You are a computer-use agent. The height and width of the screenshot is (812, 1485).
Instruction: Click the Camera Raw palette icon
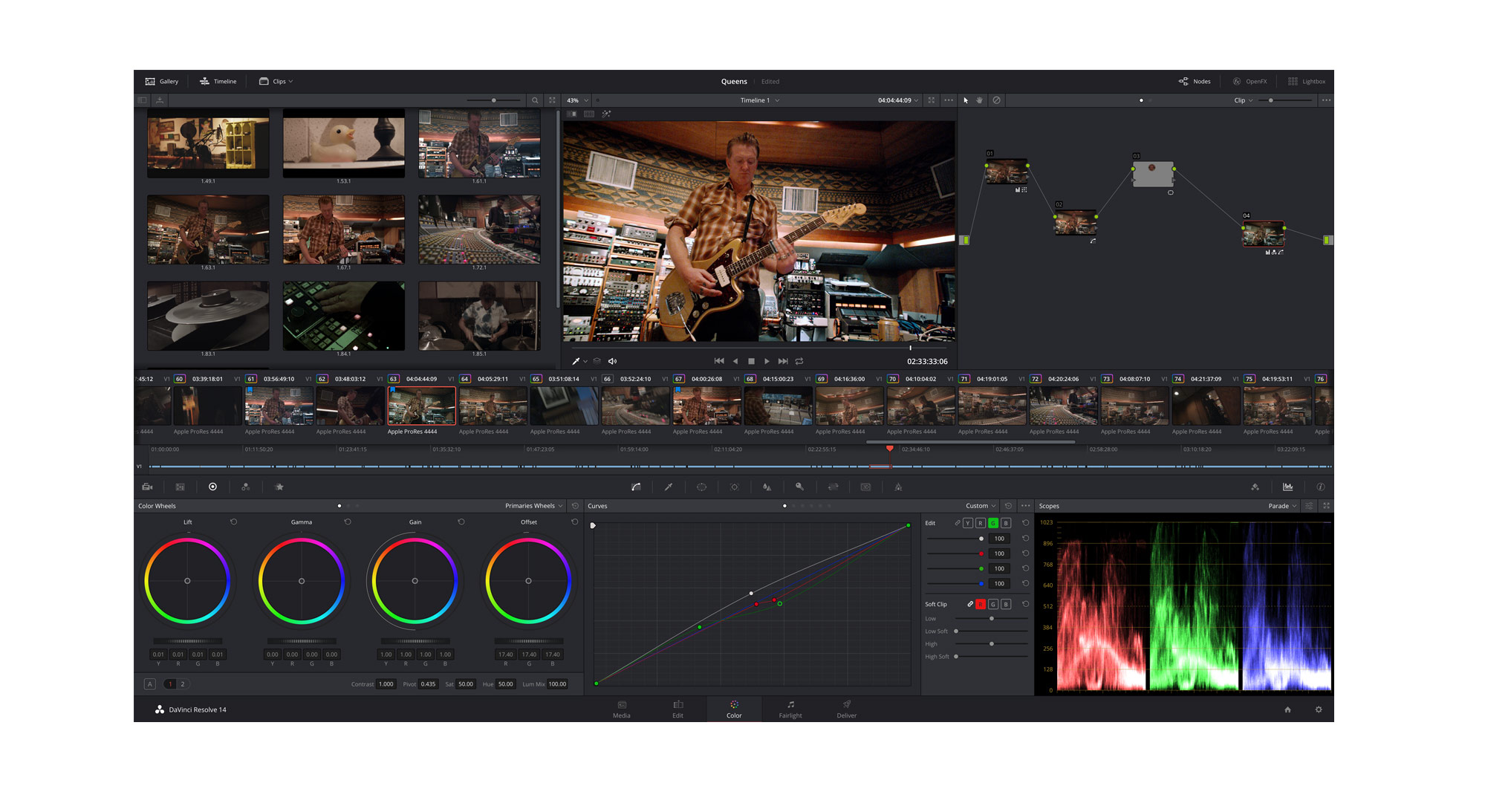147,487
